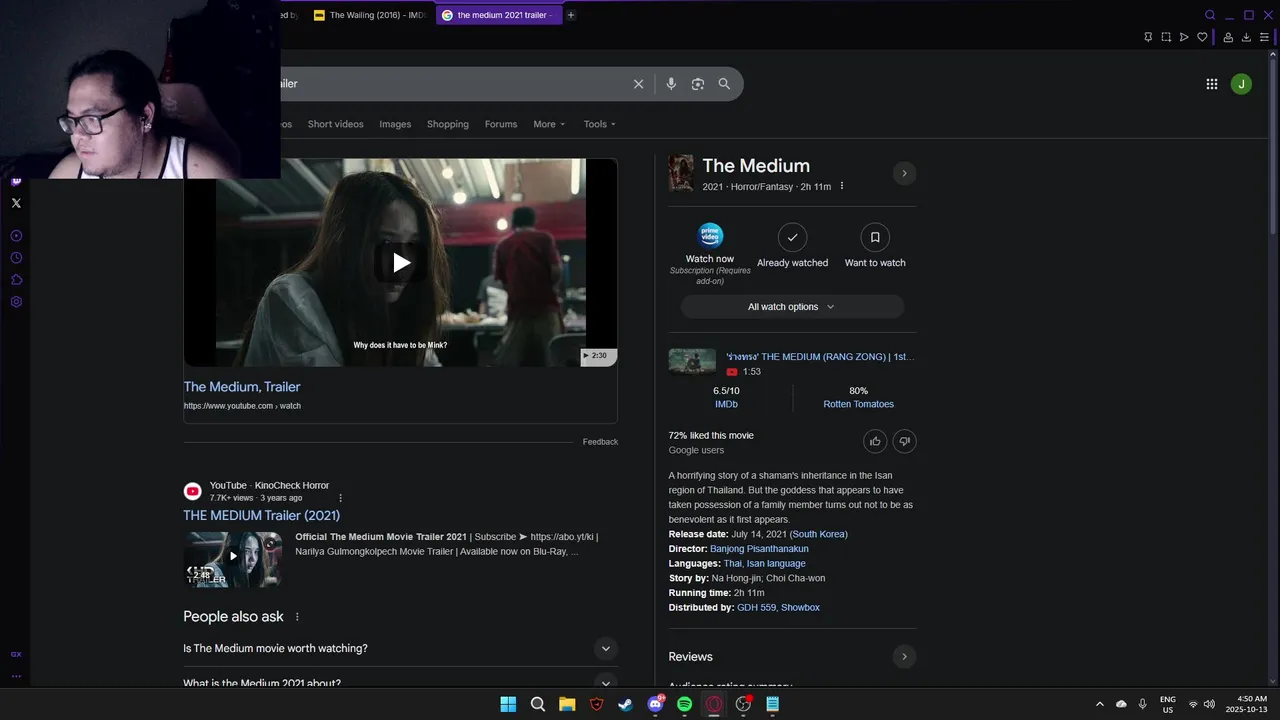Open 'The Medium, Trailer' result link

[x=242, y=387]
